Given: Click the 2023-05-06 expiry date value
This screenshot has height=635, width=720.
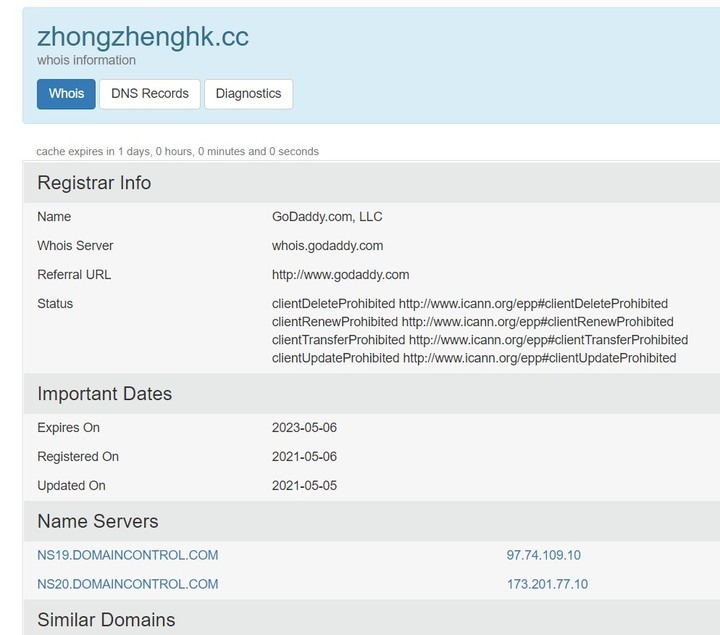Looking at the screenshot, I should pyautogui.click(x=304, y=427).
